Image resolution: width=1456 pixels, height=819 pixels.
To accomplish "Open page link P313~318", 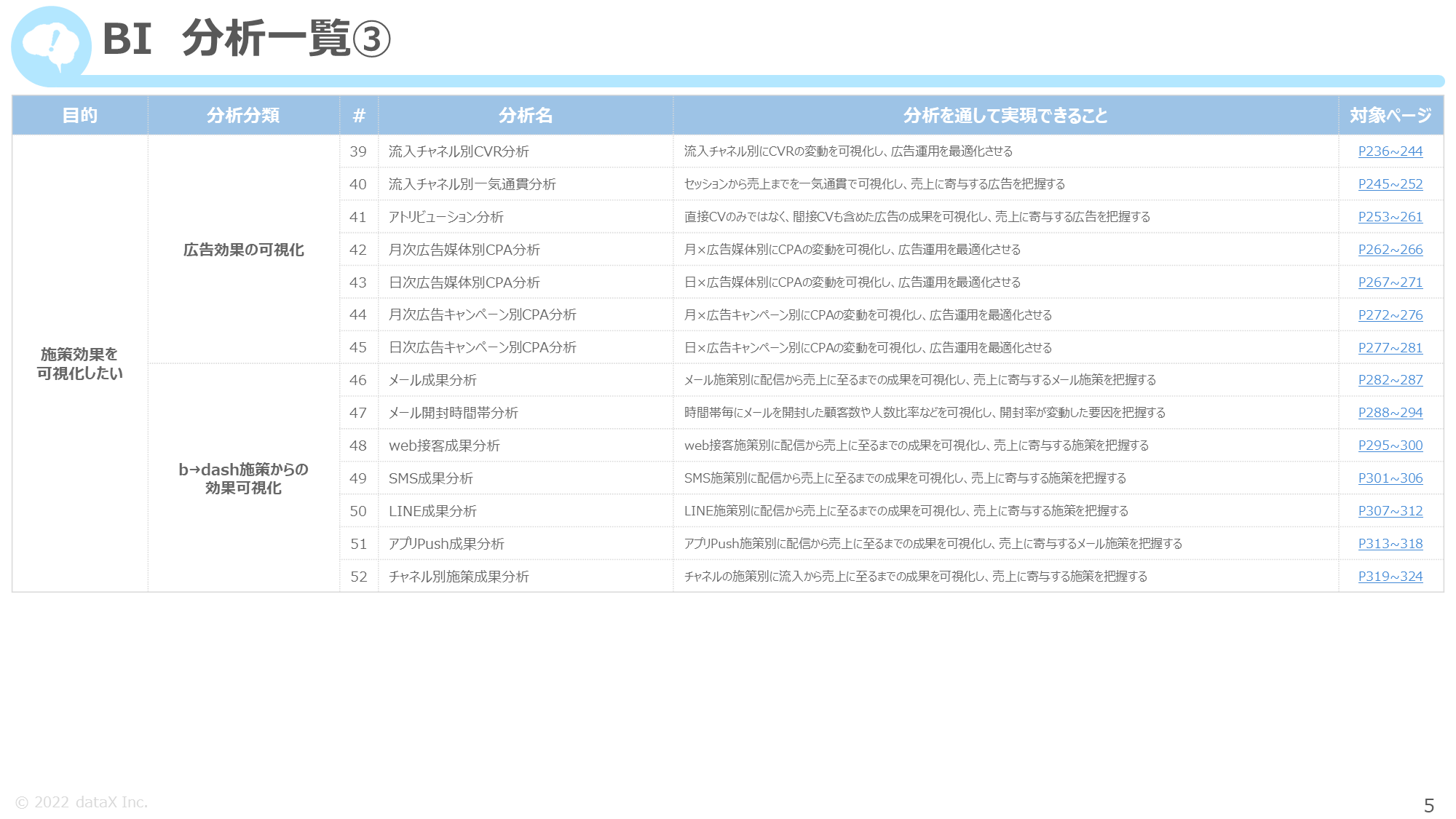I will point(1390,544).
